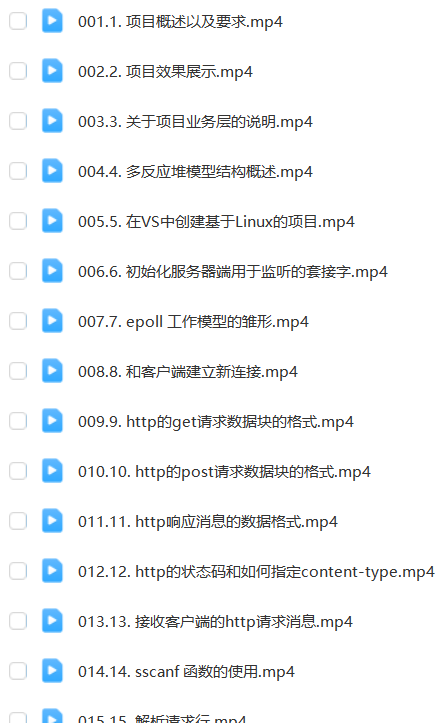Click file name 008.8. 和客户端建立新连接.mp4
Image resolution: width=442 pixels, height=723 pixels.
pyautogui.click(x=188, y=372)
